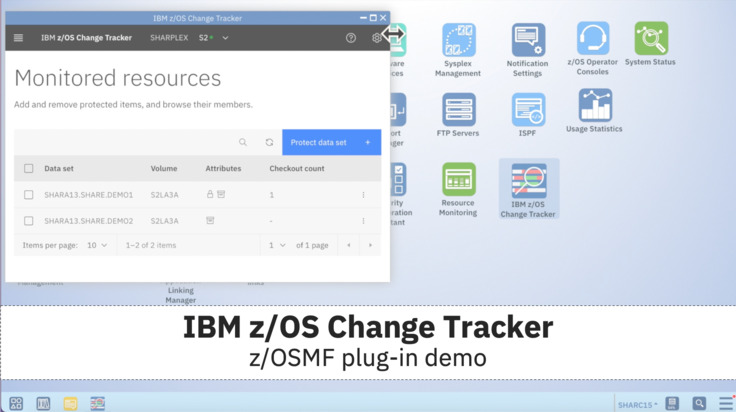This screenshot has width=736, height=412.
Task: Select the SHARA13.SHARE.DEMO1 data set name
Action: [x=89, y=195]
